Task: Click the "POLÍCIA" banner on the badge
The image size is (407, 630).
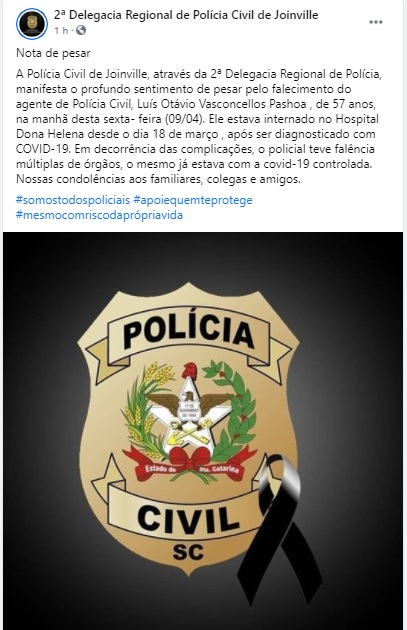Action: pos(188,333)
